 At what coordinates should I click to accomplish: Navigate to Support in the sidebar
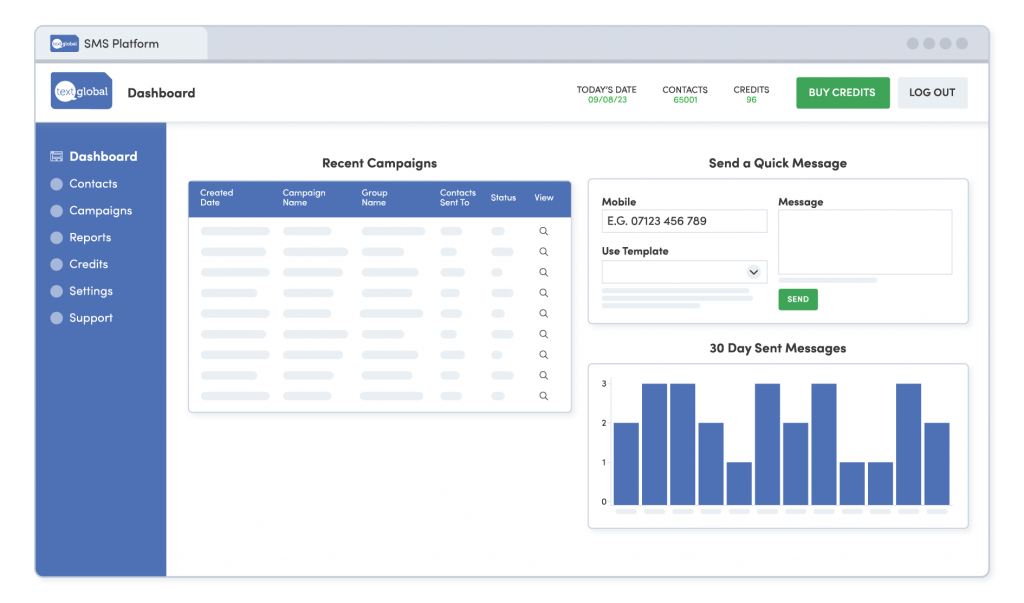(x=90, y=318)
